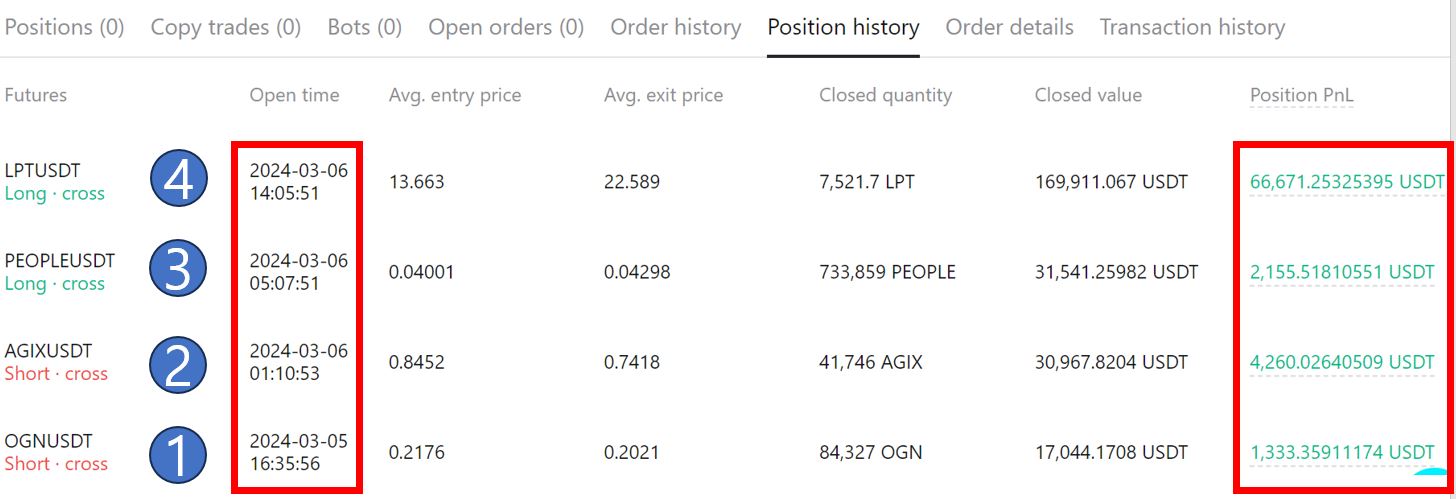The image size is (1456, 499).
Task: Open the Transaction history tab
Action: pyautogui.click(x=1193, y=27)
